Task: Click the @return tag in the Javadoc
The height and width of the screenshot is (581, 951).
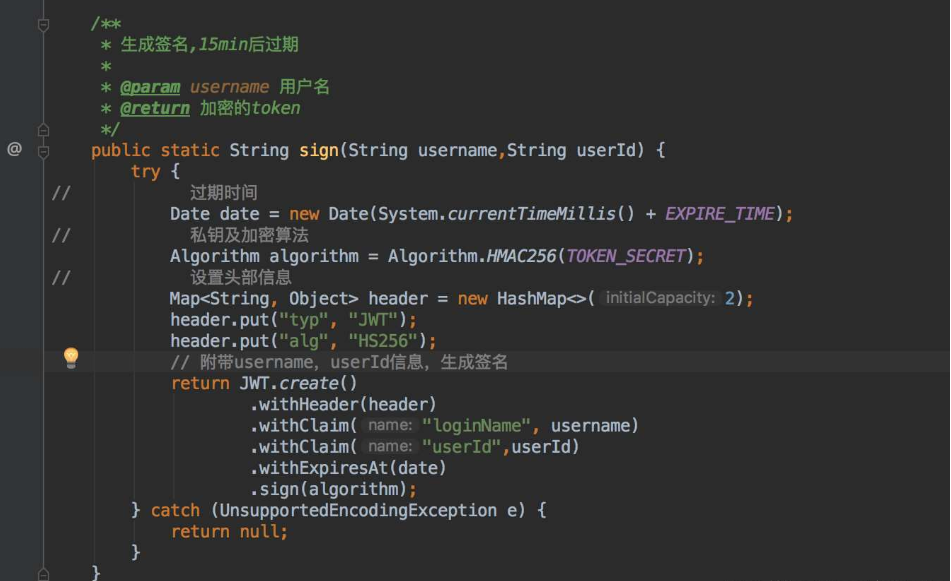Action: (155, 108)
